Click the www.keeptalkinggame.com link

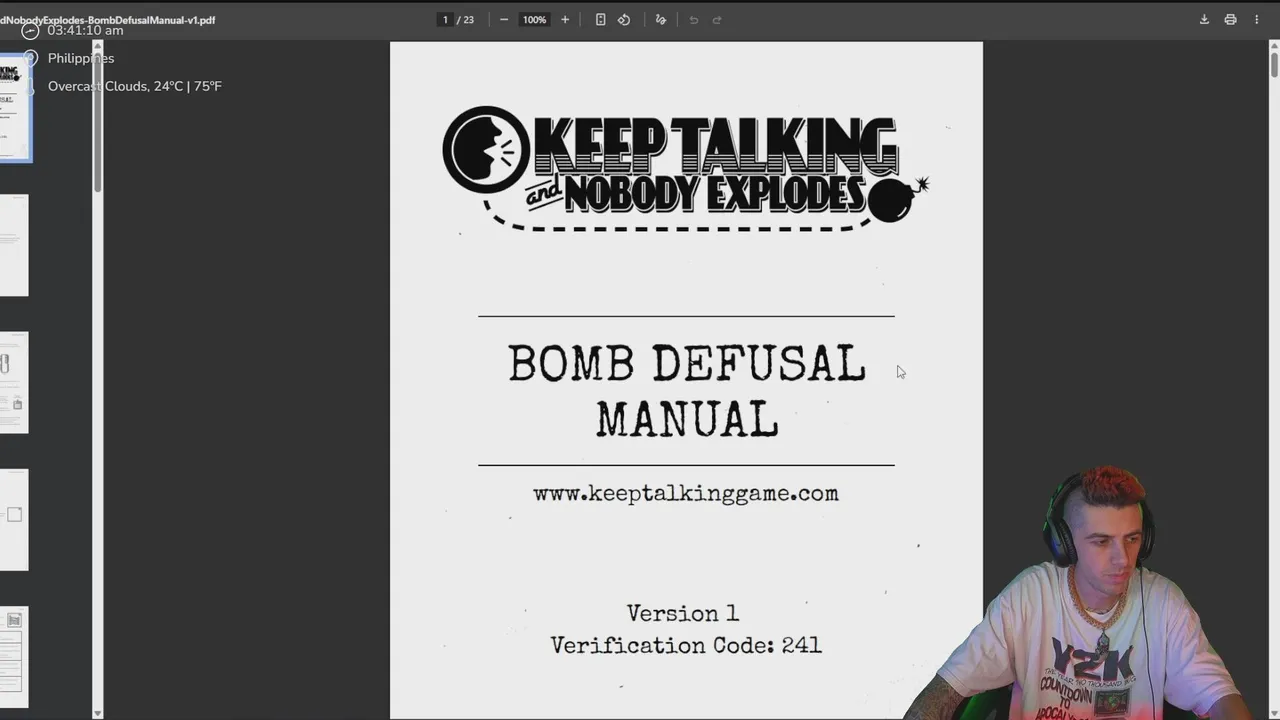(686, 494)
